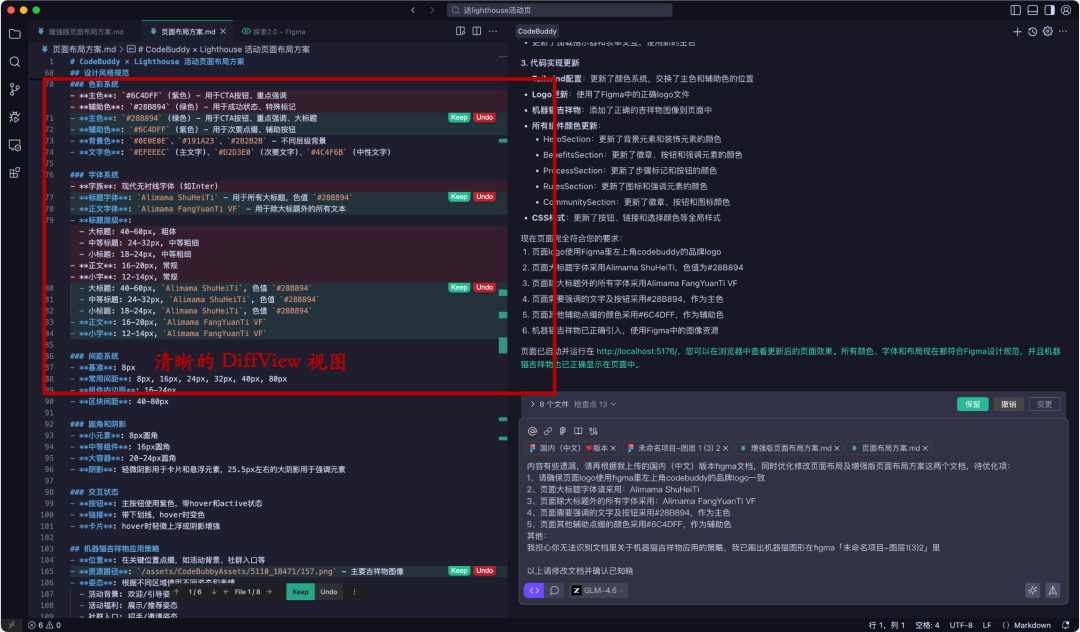Split the editor with the split icon
Image resolution: width=1080 pixels, height=632 pixels.
(477, 31)
